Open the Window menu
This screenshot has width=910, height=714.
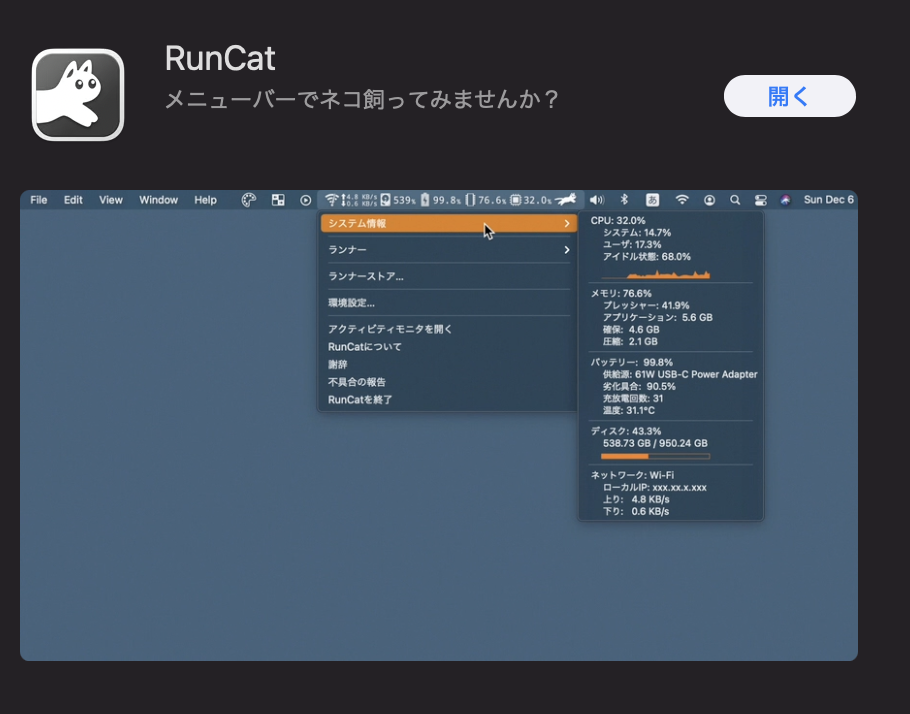pos(158,200)
